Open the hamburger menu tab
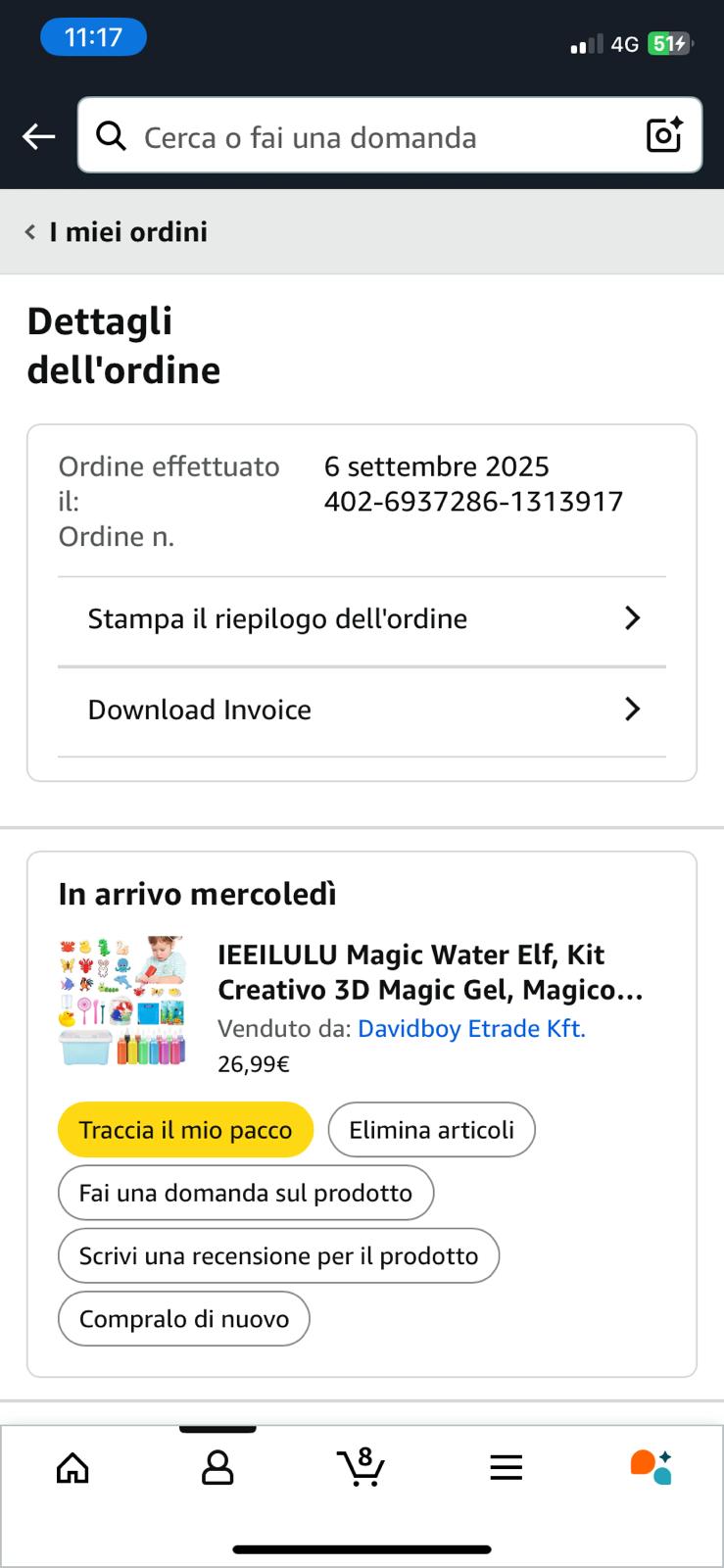The height and width of the screenshot is (1568, 724). (506, 1467)
